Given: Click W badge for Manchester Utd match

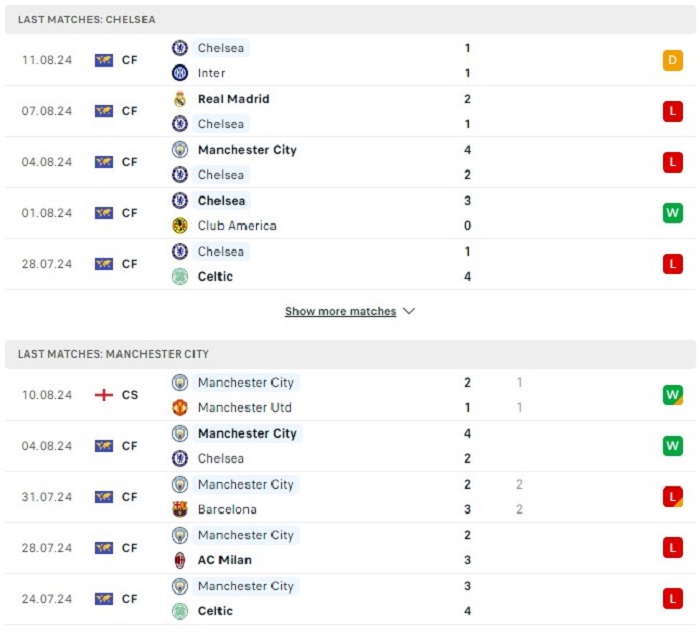Looking at the screenshot, I should (672, 395).
